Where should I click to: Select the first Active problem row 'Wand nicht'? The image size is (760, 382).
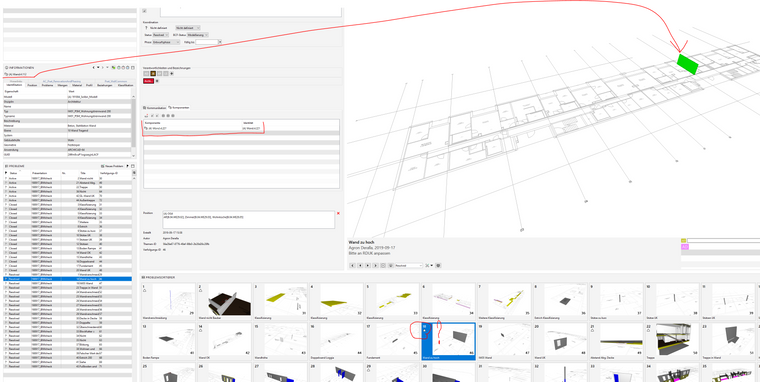(68, 178)
